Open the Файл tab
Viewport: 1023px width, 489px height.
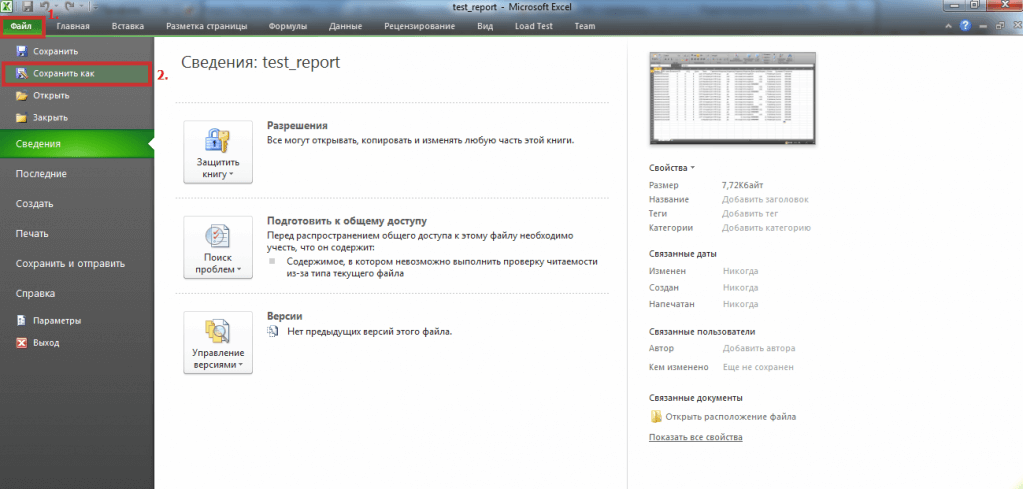coord(22,26)
